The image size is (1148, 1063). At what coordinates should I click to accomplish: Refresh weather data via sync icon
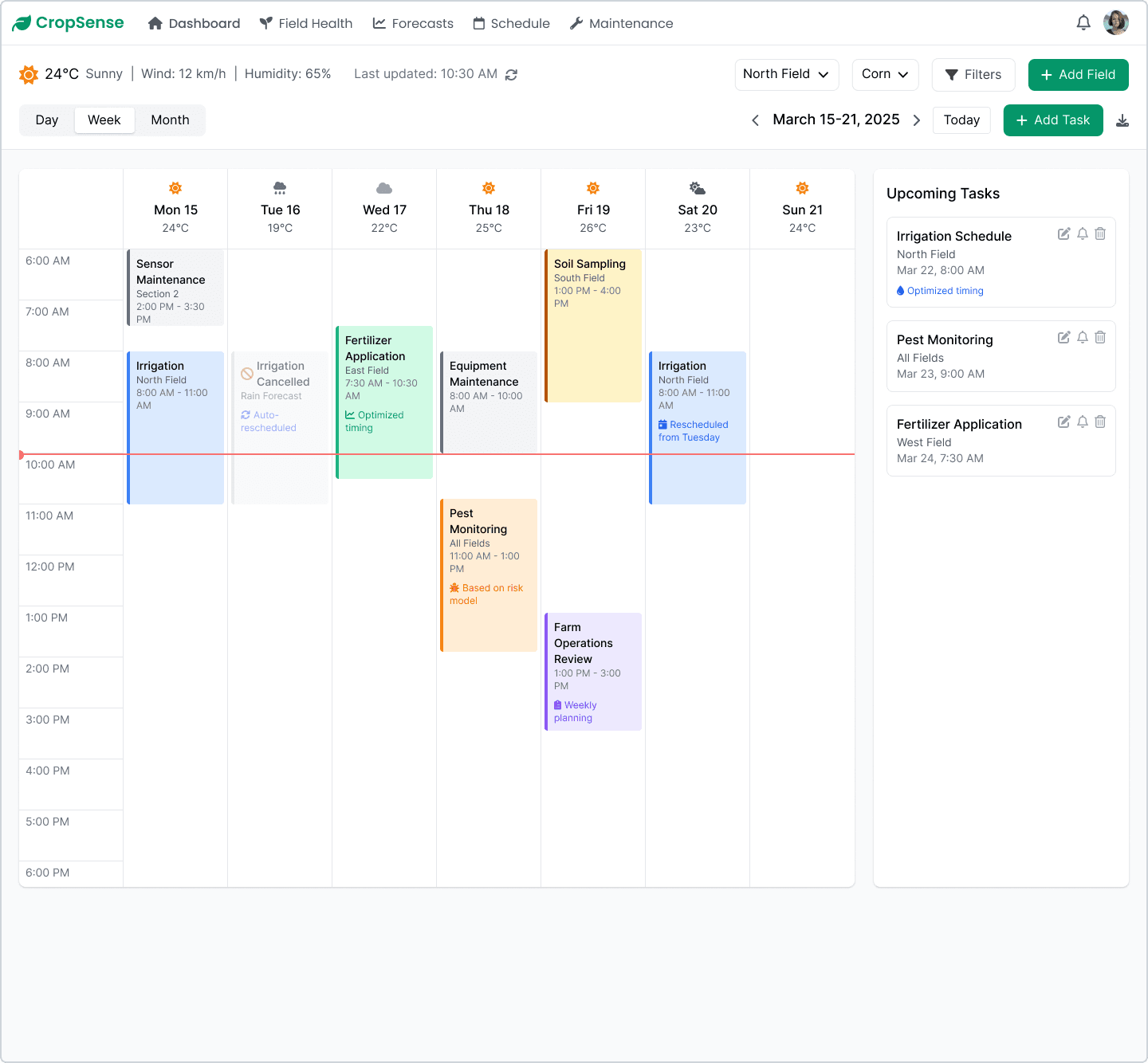tap(511, 74)
